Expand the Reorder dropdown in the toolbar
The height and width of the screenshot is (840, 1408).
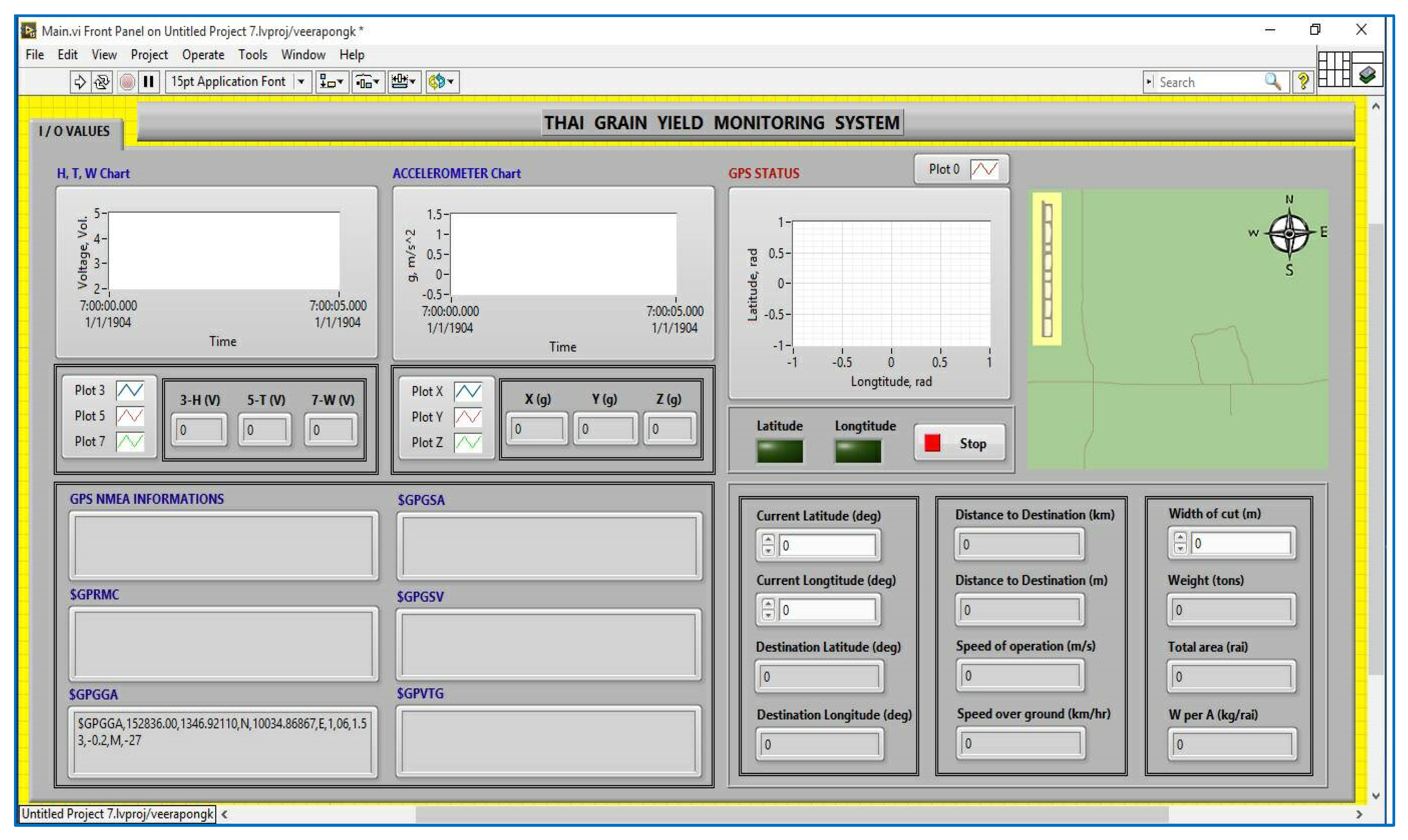pyautogui.click(x=442, y=82)
